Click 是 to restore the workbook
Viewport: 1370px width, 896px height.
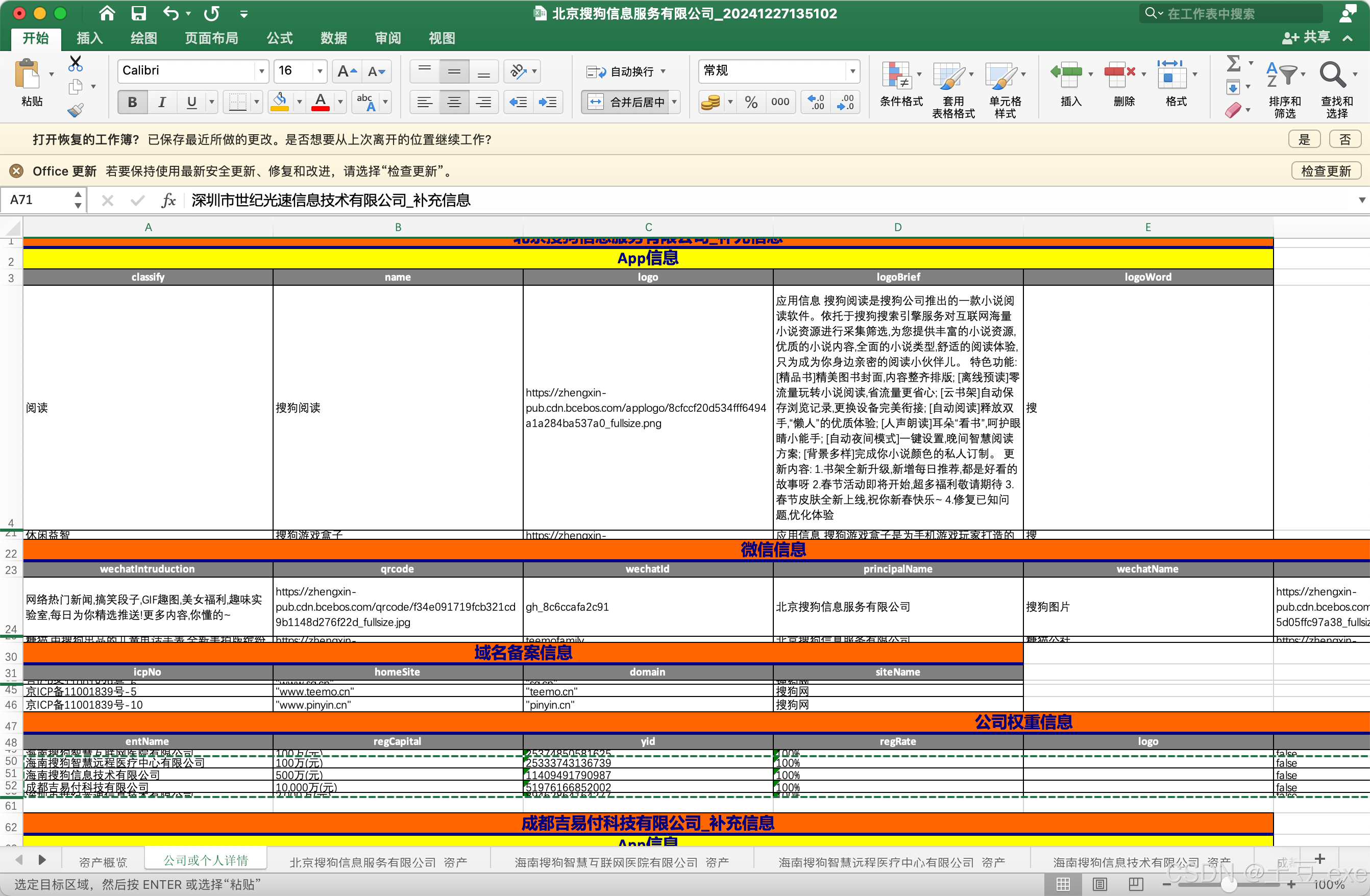[x=1304, y=139]
